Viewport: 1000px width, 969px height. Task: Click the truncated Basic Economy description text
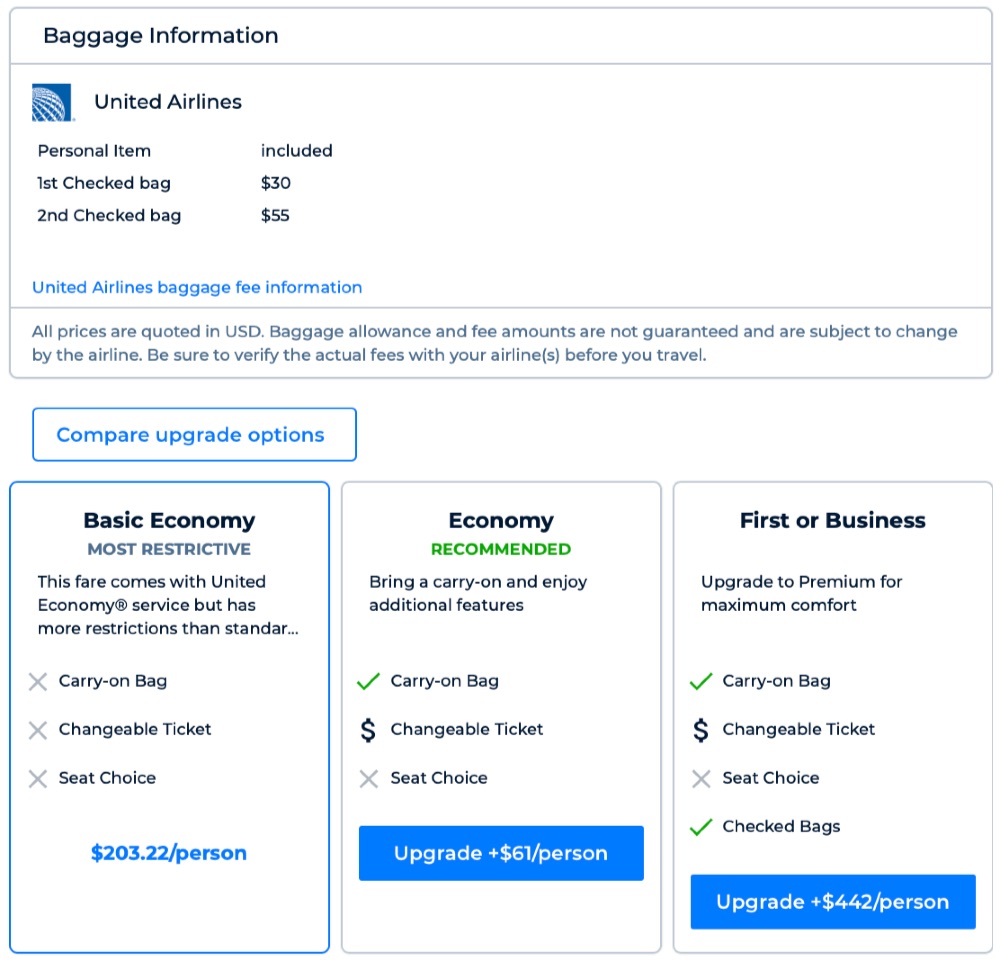click(168, 605)
